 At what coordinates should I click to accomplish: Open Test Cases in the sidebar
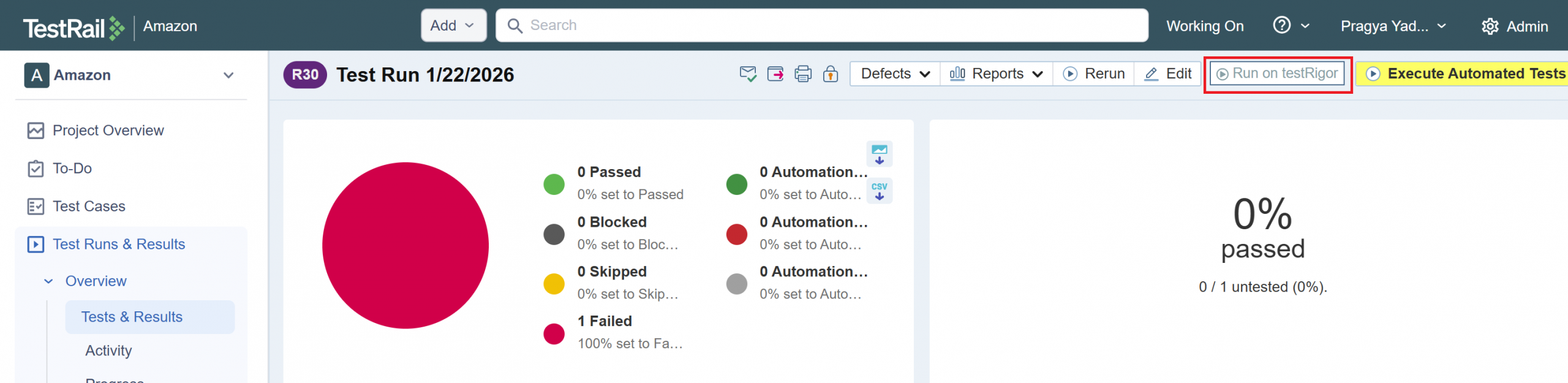coord(89,207)
